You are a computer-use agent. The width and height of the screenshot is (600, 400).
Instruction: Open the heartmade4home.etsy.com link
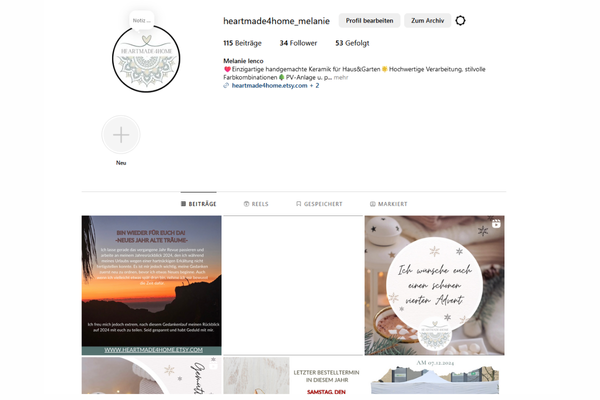[269, 85]
